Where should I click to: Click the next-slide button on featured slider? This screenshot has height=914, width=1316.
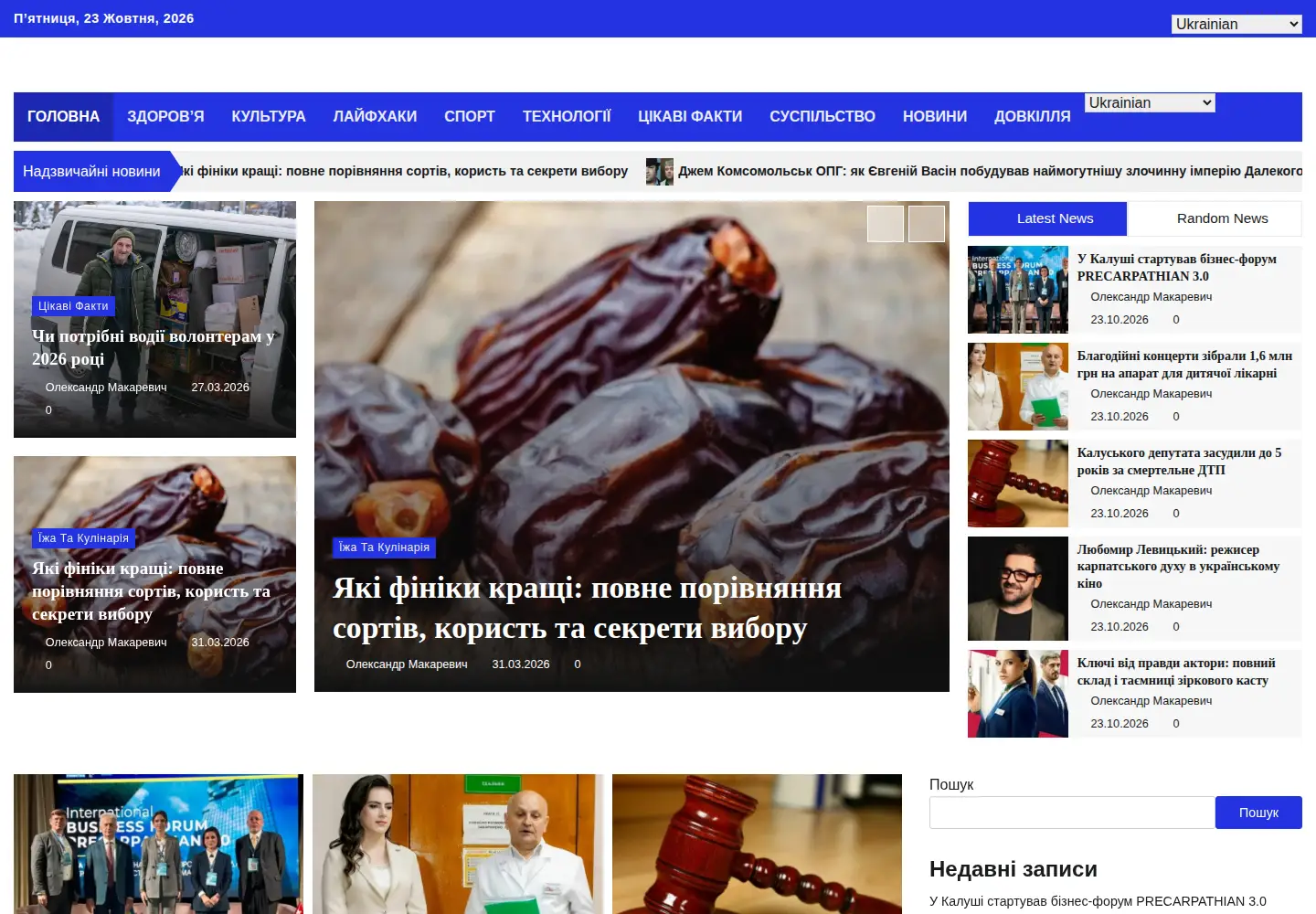point(927,224)
